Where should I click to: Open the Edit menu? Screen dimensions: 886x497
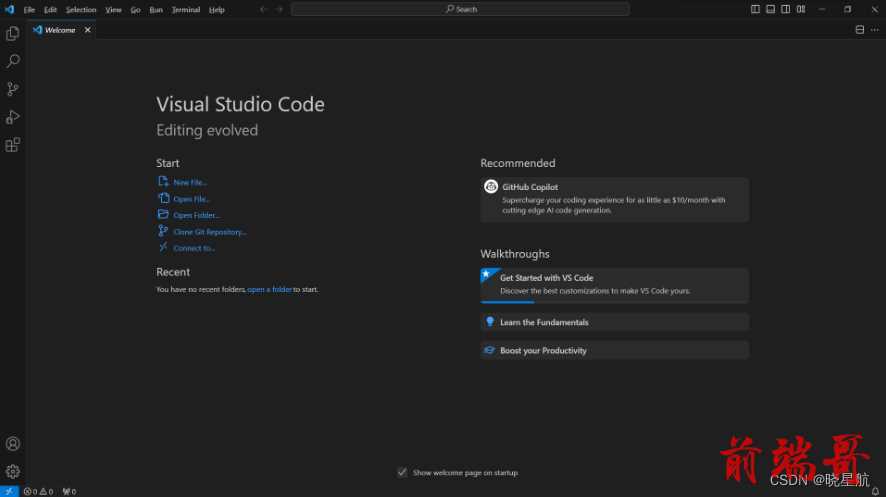click(x=50, y=10)
